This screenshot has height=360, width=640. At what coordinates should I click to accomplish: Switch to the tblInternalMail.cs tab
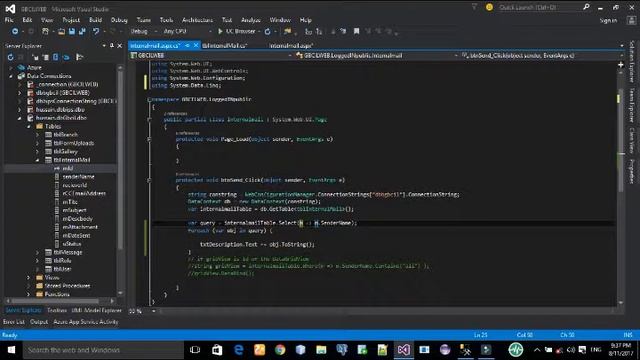[x=224, y=46]
